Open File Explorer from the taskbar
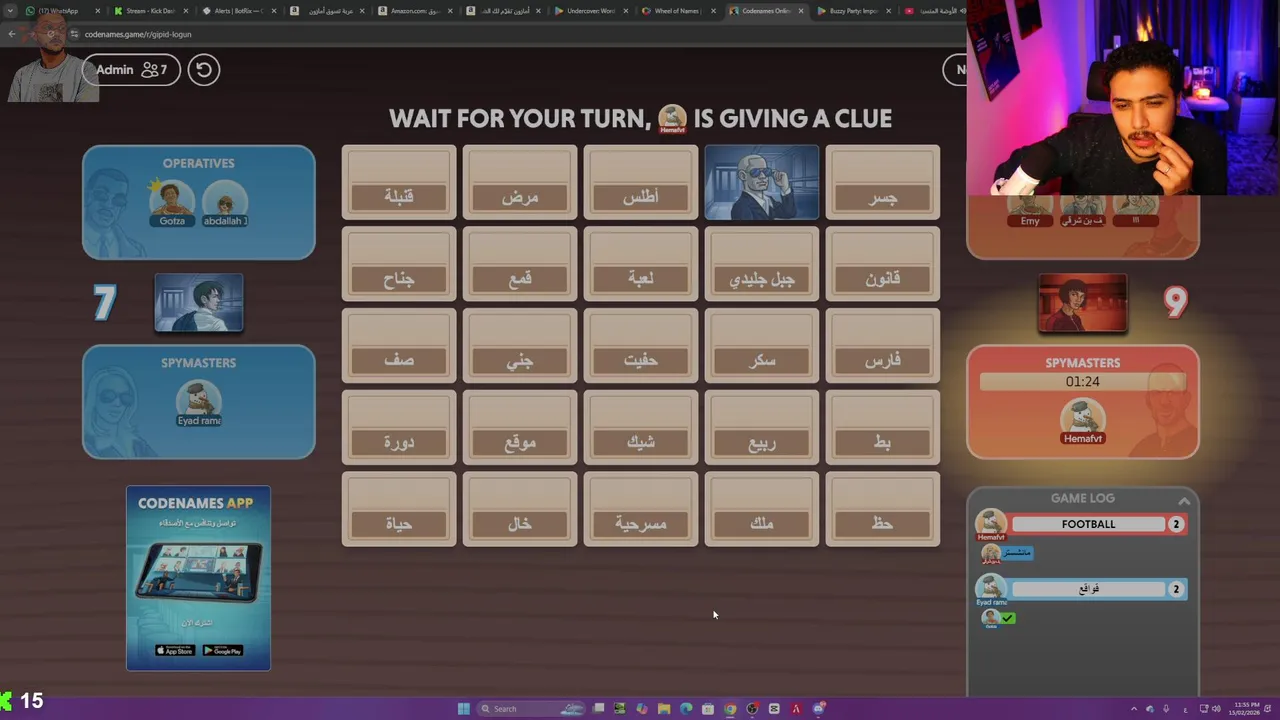Screen dimensions: 1280x720 pyautogui.click(x=663, y=709)
